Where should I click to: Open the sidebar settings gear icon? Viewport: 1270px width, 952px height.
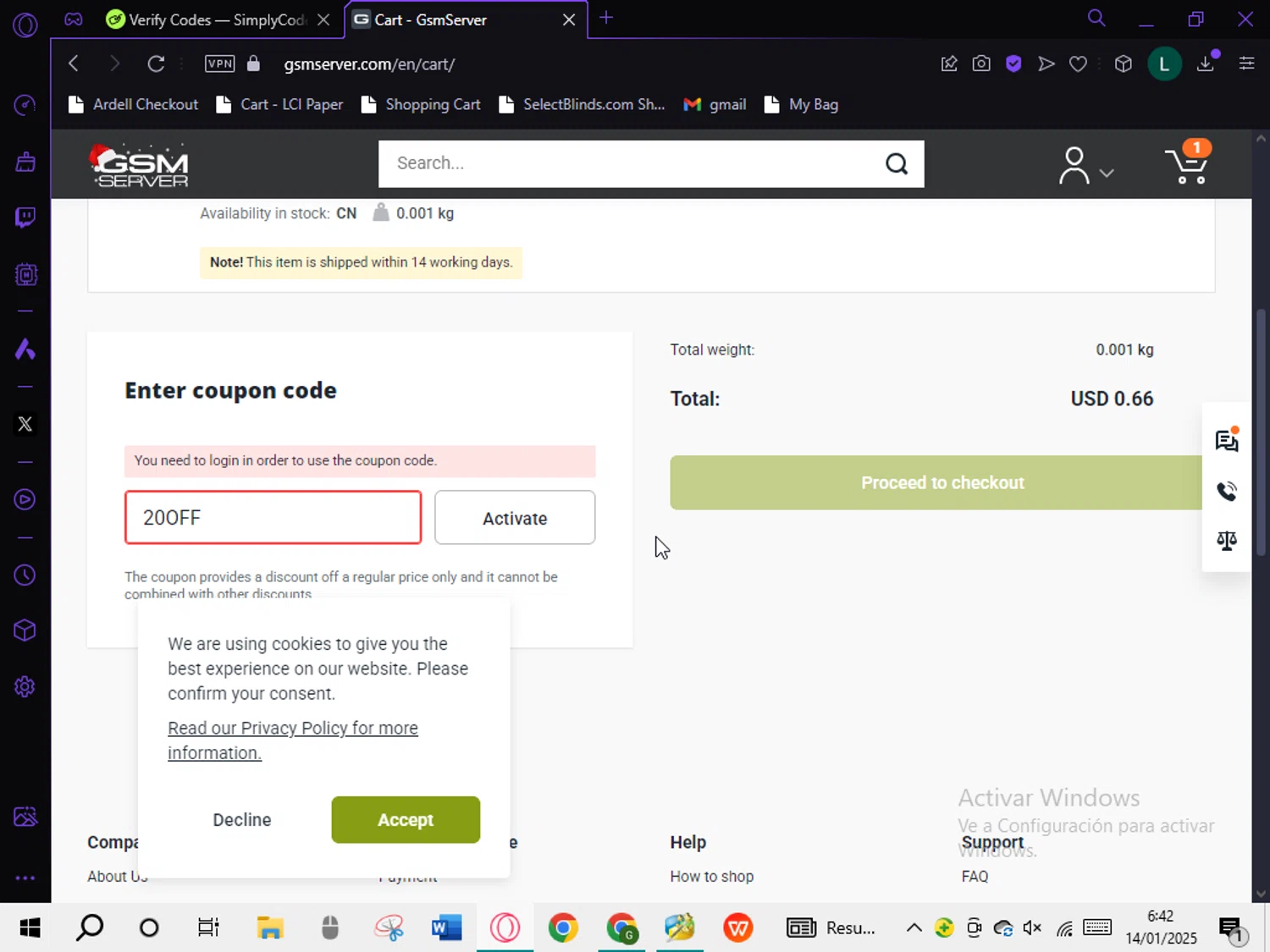tap(25, 686)
